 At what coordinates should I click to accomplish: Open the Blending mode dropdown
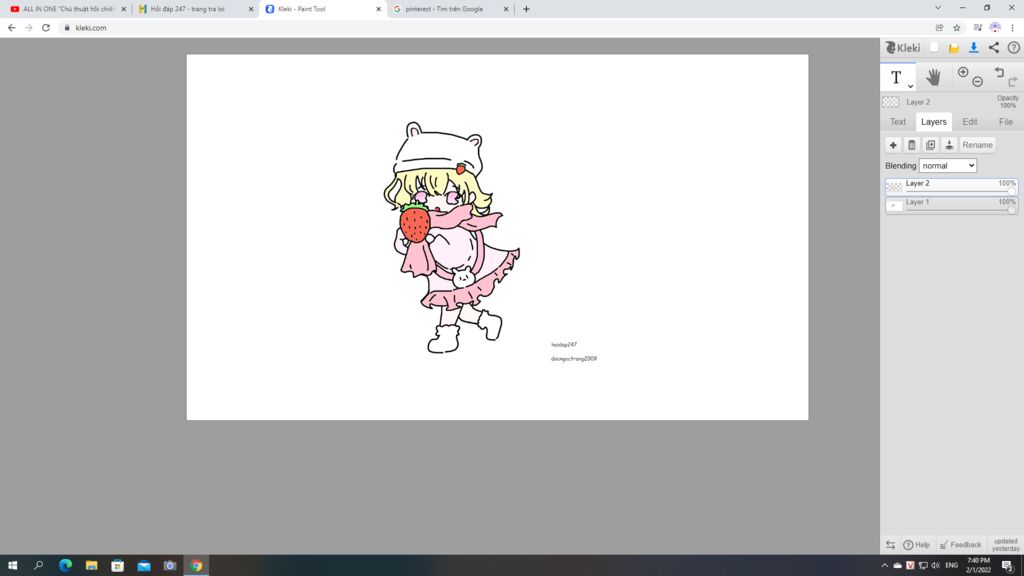(x=948, y=166)
